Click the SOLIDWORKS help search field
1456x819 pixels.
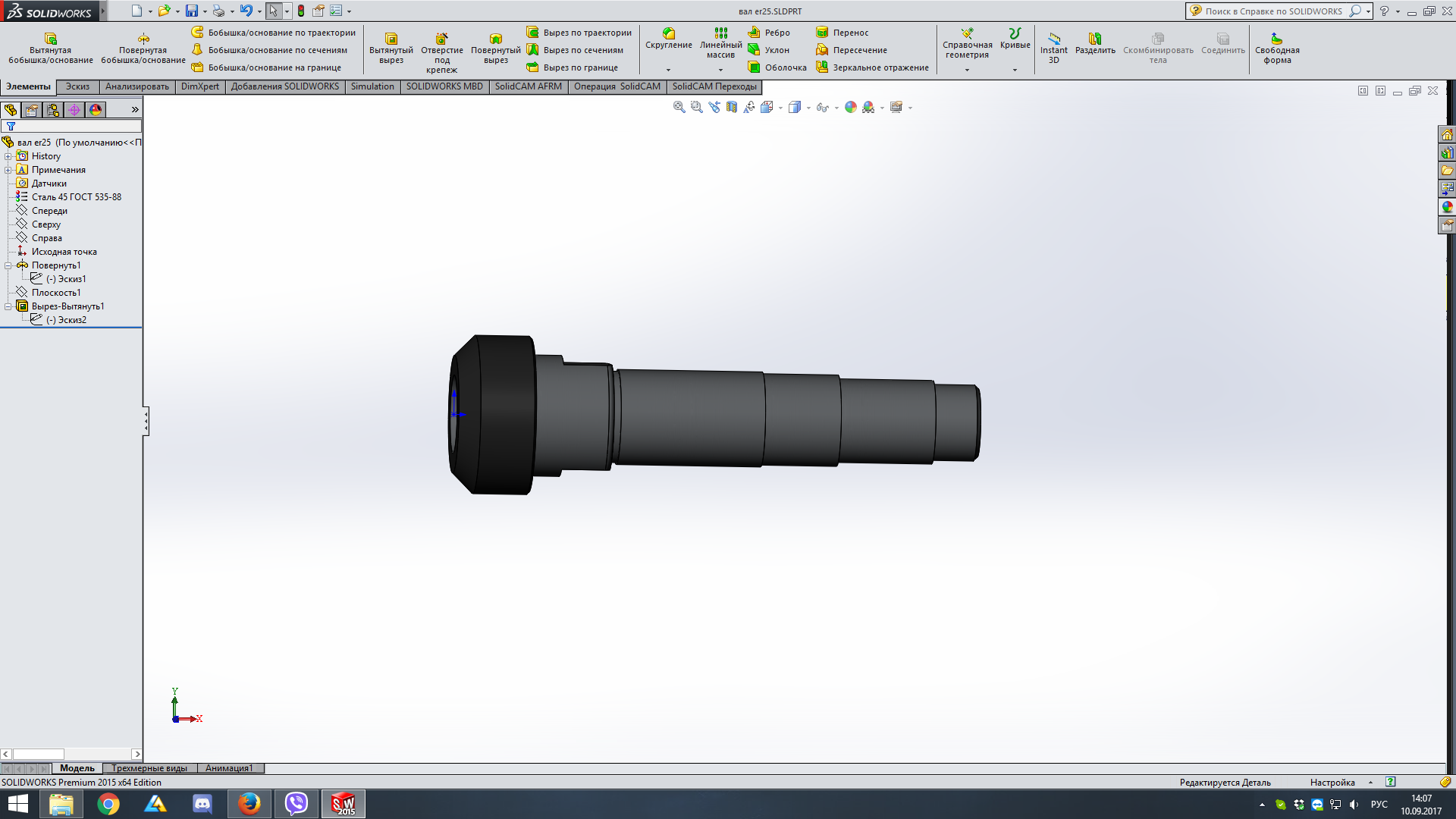pos(1274,11)
